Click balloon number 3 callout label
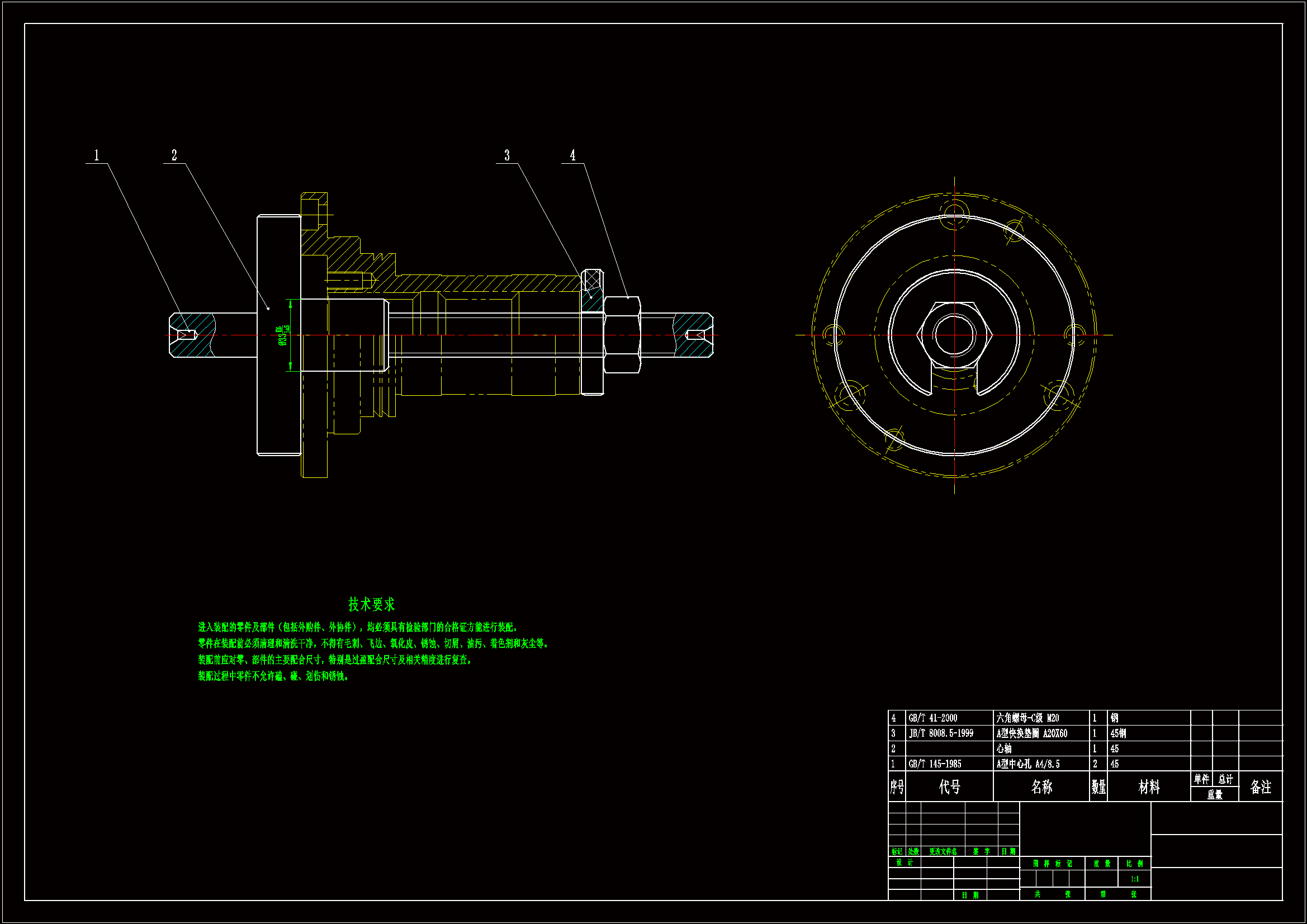This screenshot has height=924, width=1307. [x=506, y=155]
